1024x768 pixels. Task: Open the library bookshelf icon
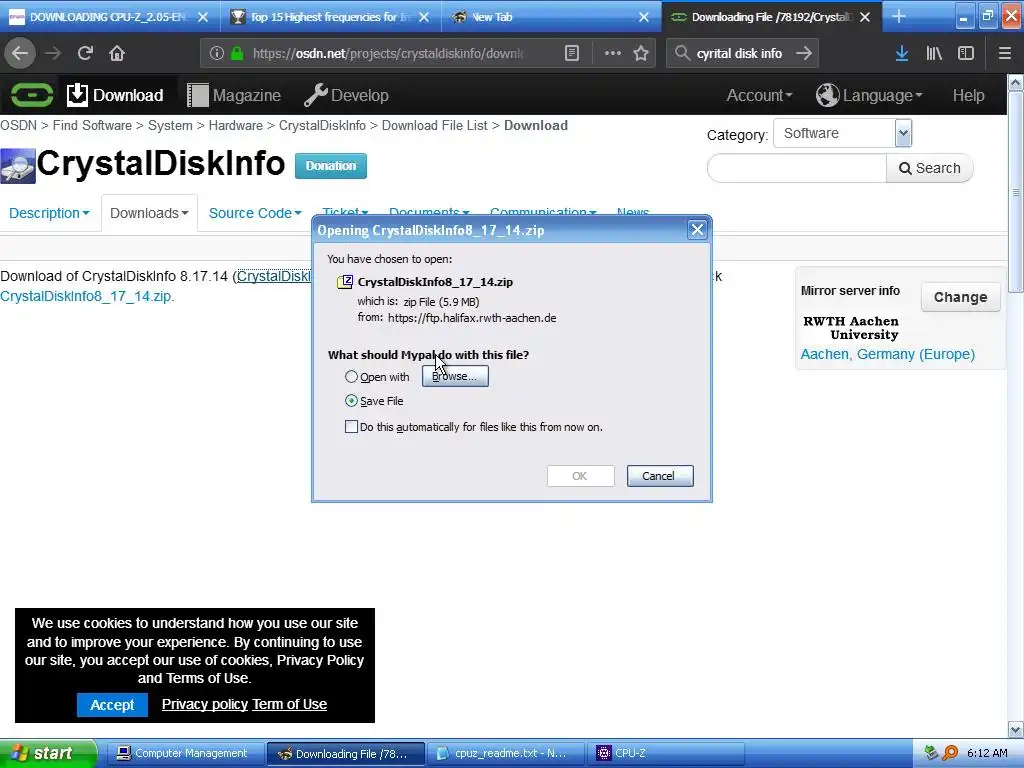click(934, 54)
